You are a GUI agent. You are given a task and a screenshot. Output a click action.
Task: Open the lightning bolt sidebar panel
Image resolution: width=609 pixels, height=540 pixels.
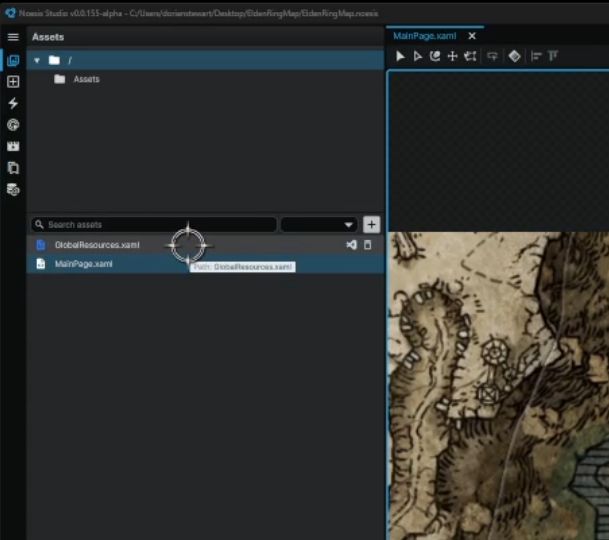point(13,103)
